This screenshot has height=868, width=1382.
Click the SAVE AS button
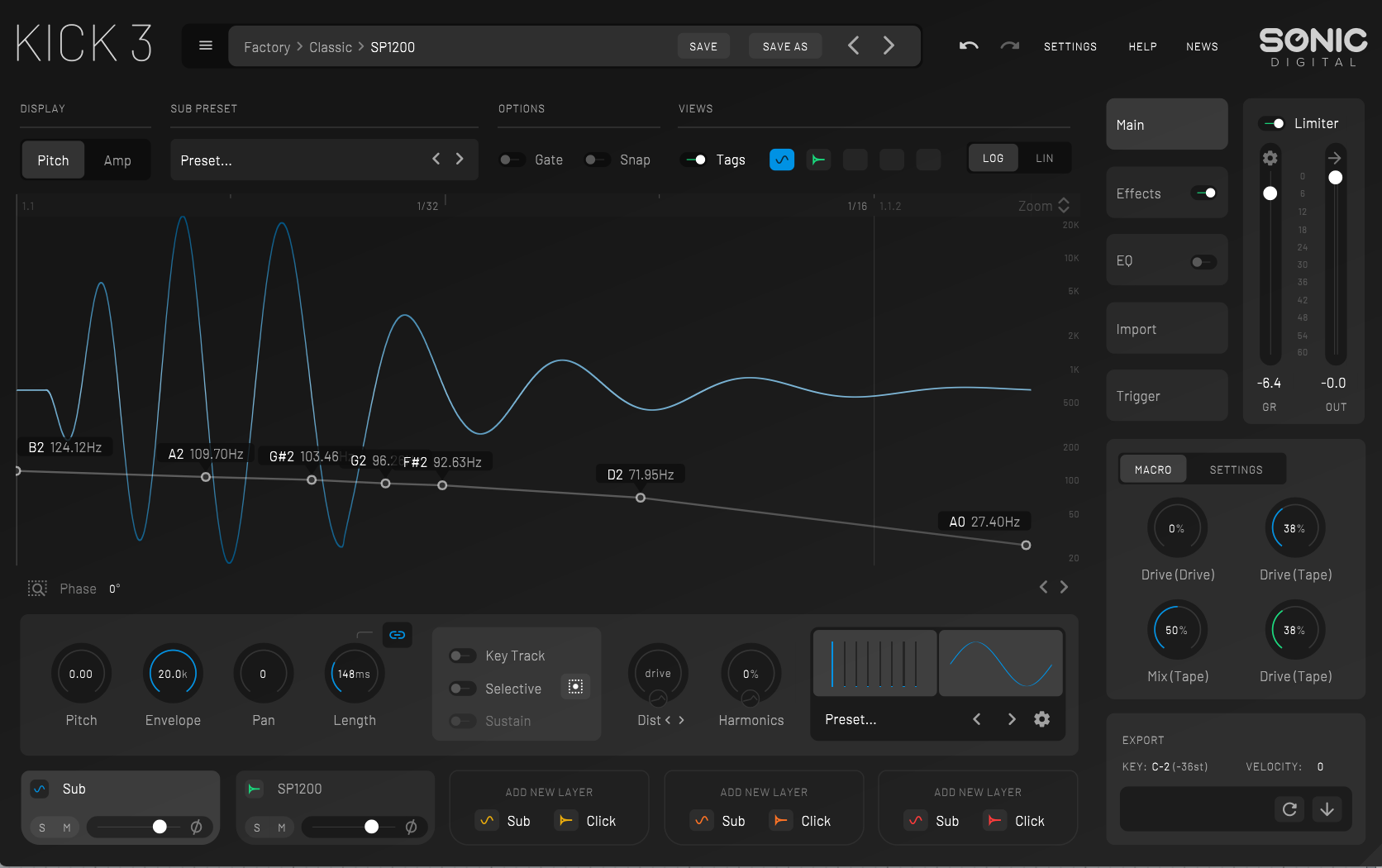[x=785, y=46]
